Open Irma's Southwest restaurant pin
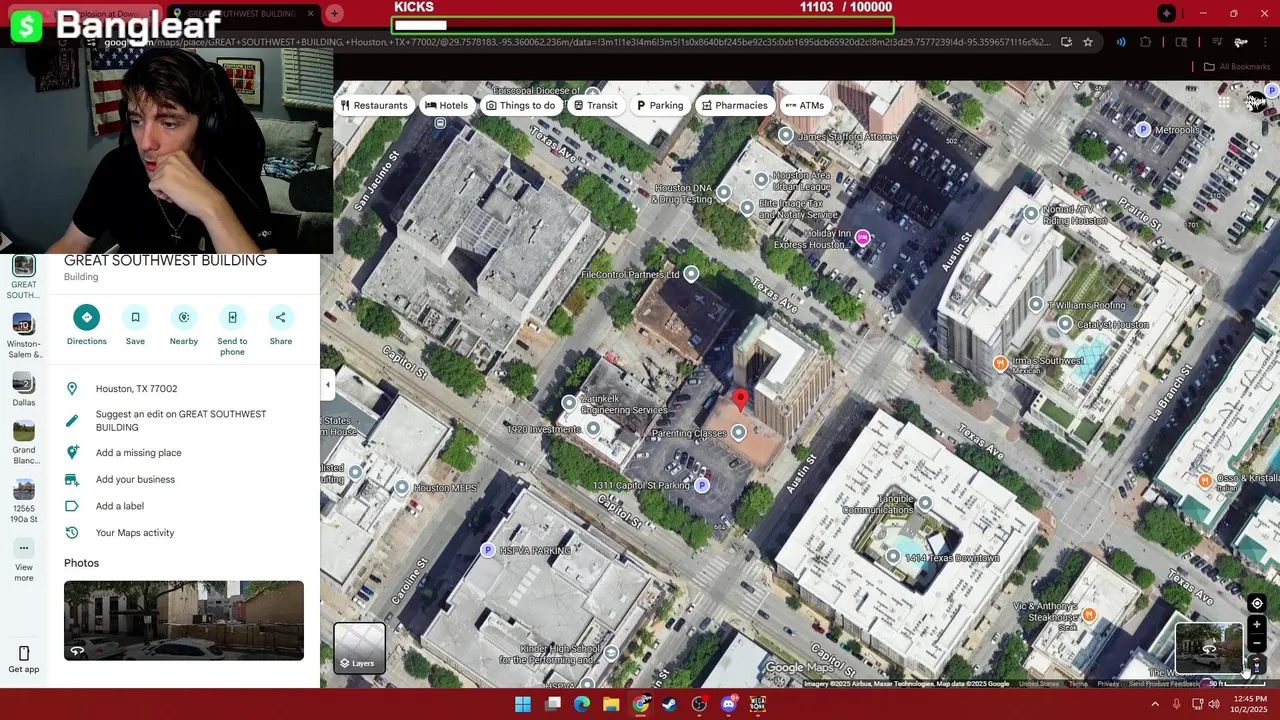Screen dimensions: 1280x720 tap(1000, 363)
